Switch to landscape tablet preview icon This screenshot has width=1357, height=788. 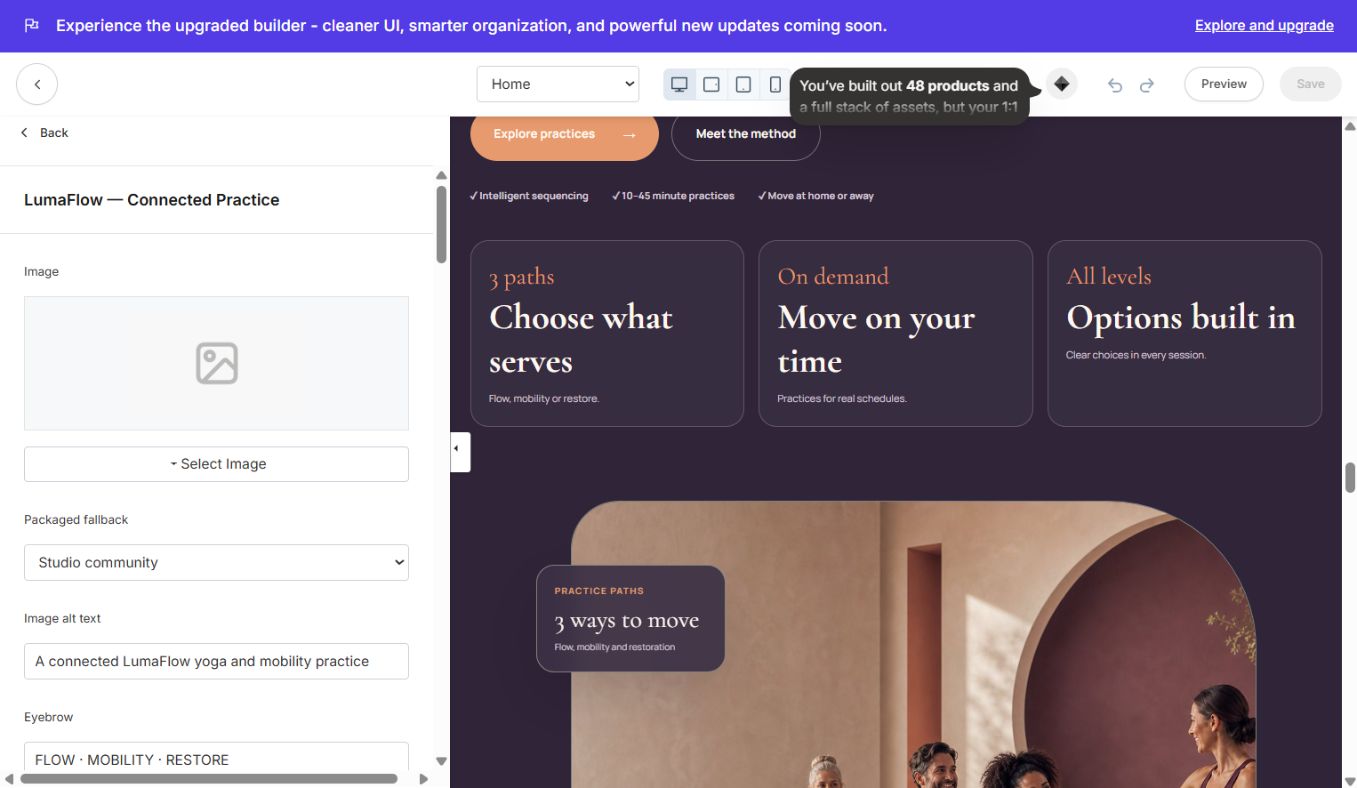pyautogui.click(x=711, y=84)
